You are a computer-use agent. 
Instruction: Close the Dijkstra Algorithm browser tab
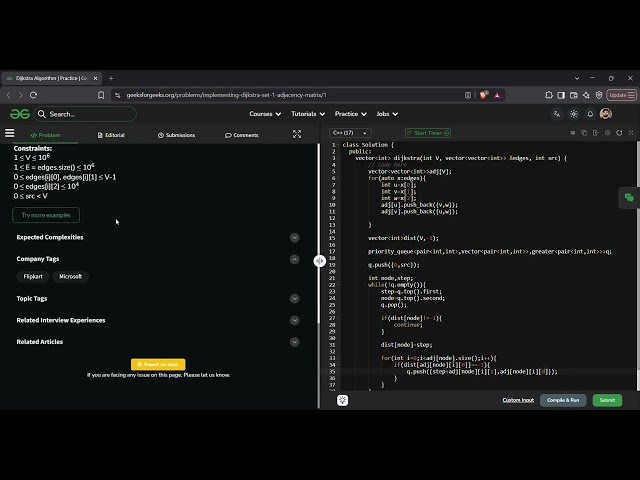click(95, 78)
